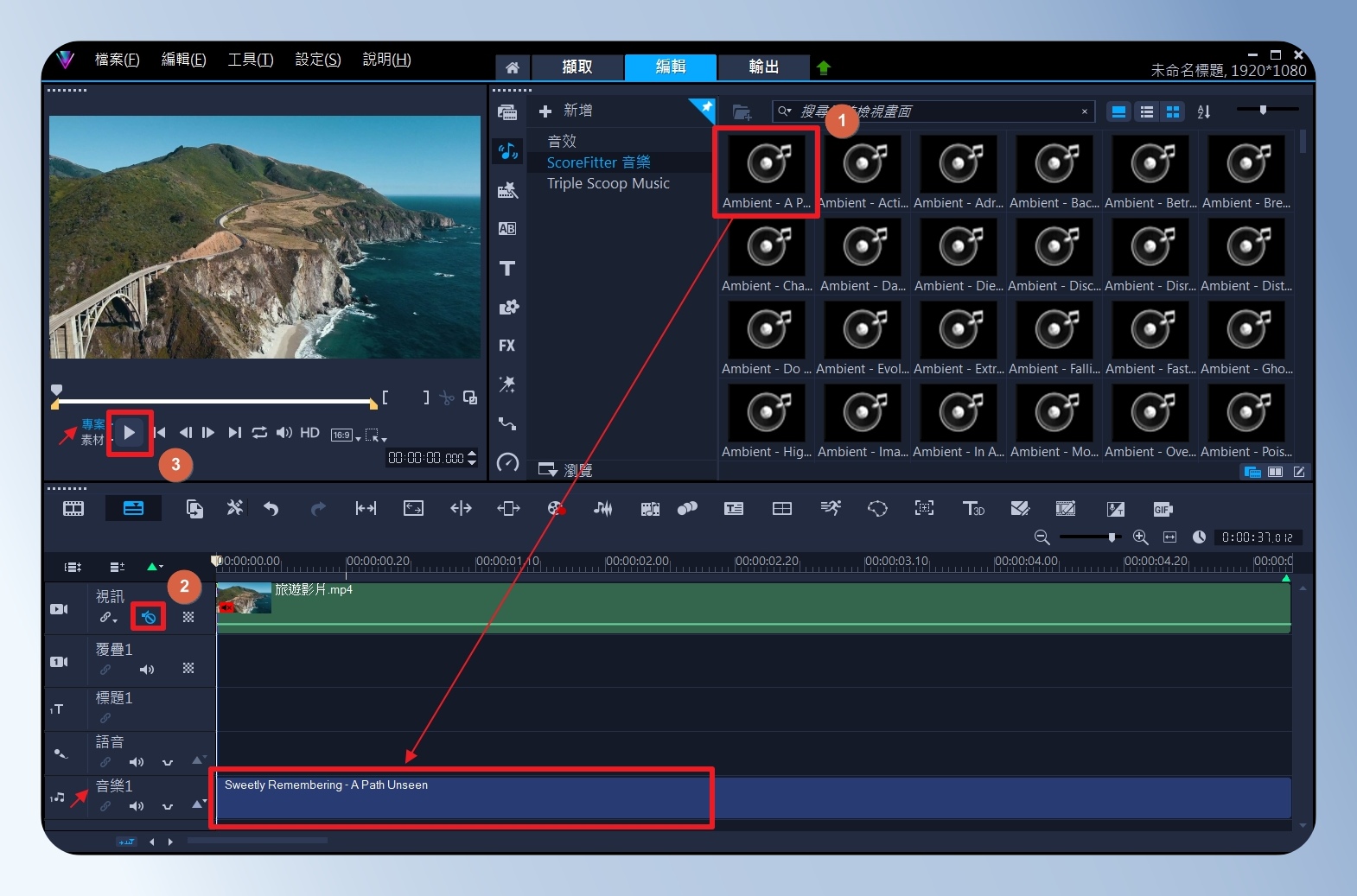This screenshot has height=896, width=1357.
Task: Select the 音效 category
Action: tap(562, 141)
